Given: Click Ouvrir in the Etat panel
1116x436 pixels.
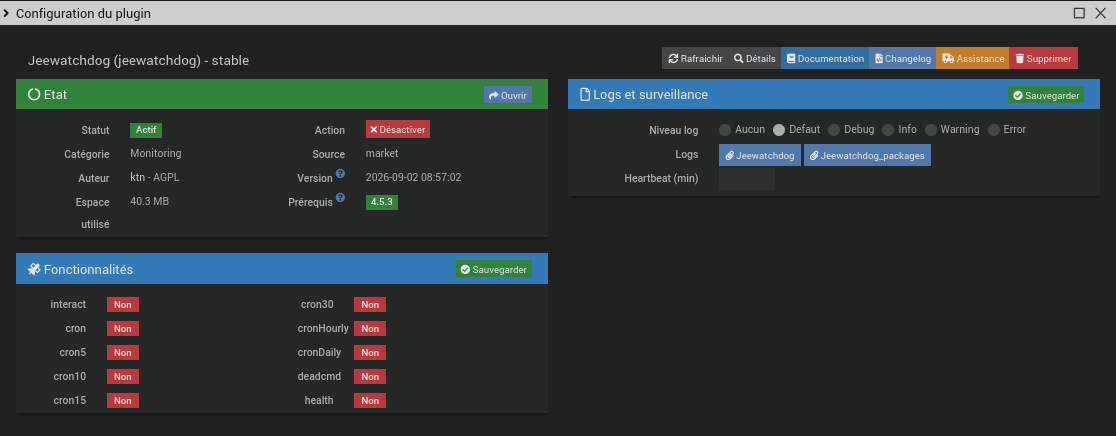Looking at the screenshot, I should click(x=507, y=95).
